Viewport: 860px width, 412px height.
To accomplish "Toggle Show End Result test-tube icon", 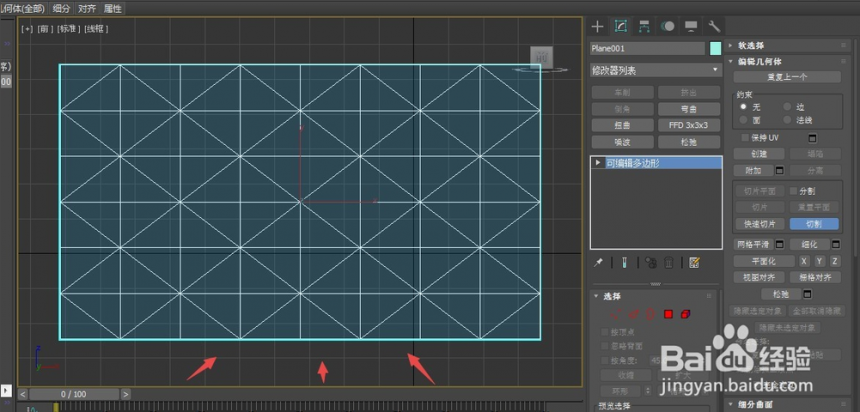I will click(x=624, y=263).
